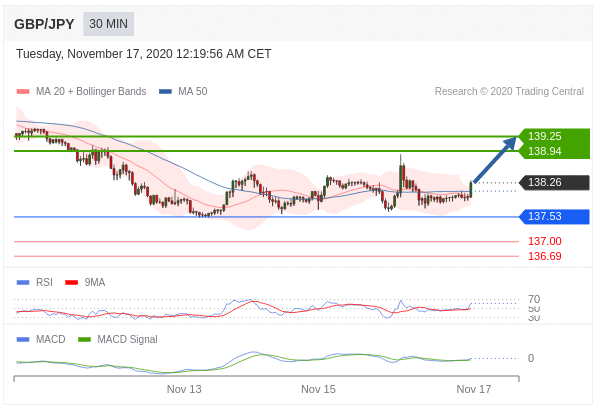Click the GBP/JPY pair title
The width and height of the screenshot is (598, 405).
click(44, 24)
